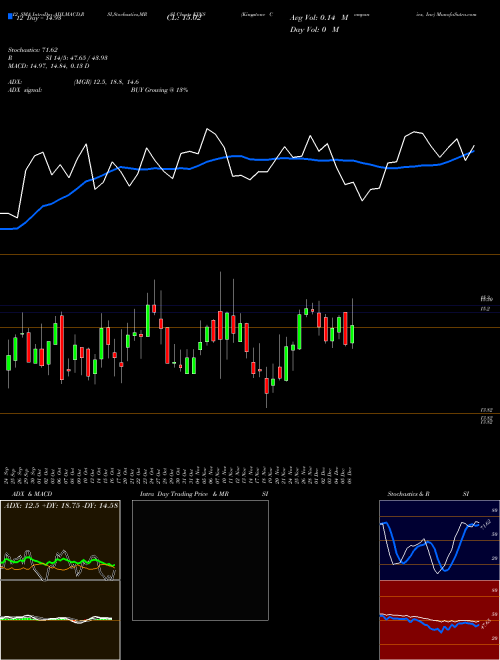Click the MACD: 14.97, 14.84, 0.13 line
500x660 pixels.
coord(48,66)
